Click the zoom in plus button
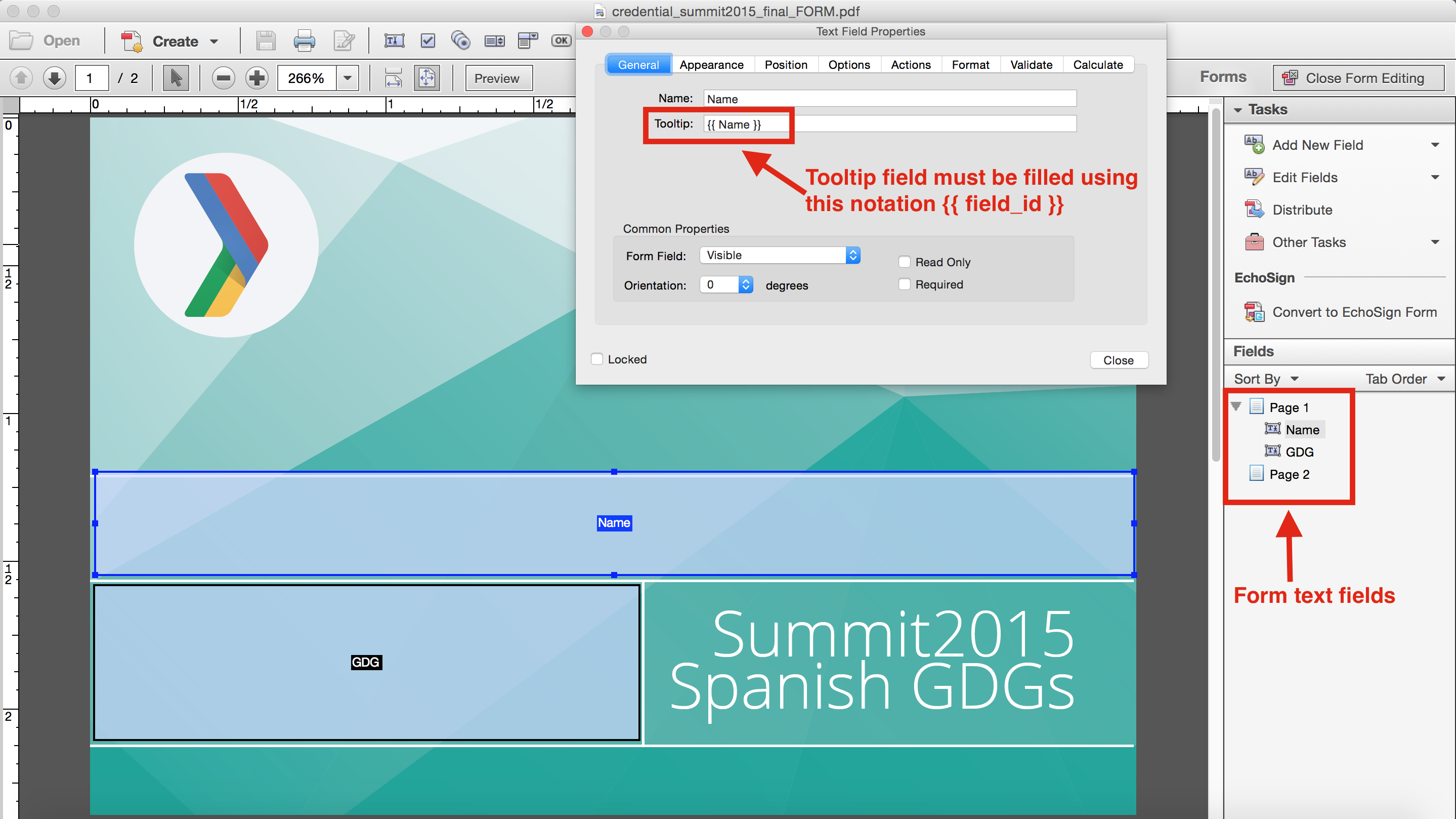1456x819 pixels. coord(256,78)
